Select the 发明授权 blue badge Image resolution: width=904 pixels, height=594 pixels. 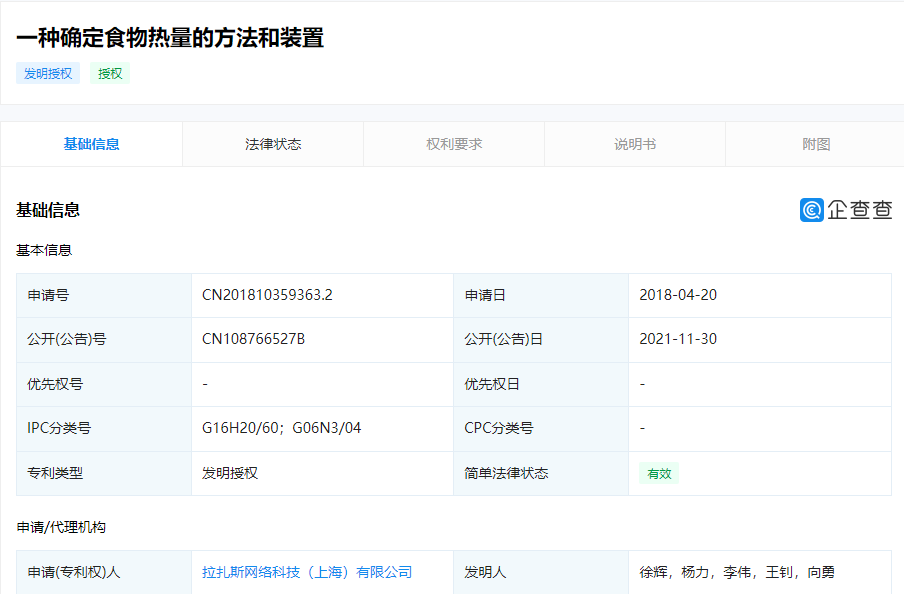point(48,73)
